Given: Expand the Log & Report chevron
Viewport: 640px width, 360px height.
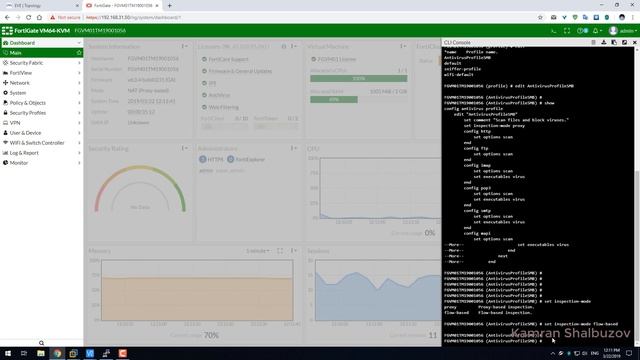Looking at the screenshot, I should [x=79, y=153].
